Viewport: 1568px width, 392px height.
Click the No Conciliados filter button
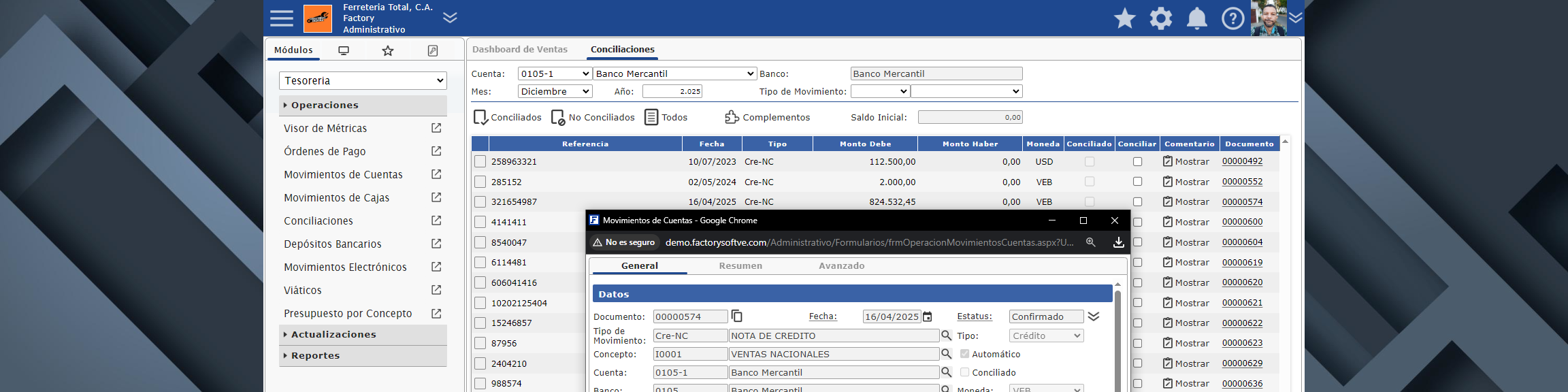coord(593,117)
